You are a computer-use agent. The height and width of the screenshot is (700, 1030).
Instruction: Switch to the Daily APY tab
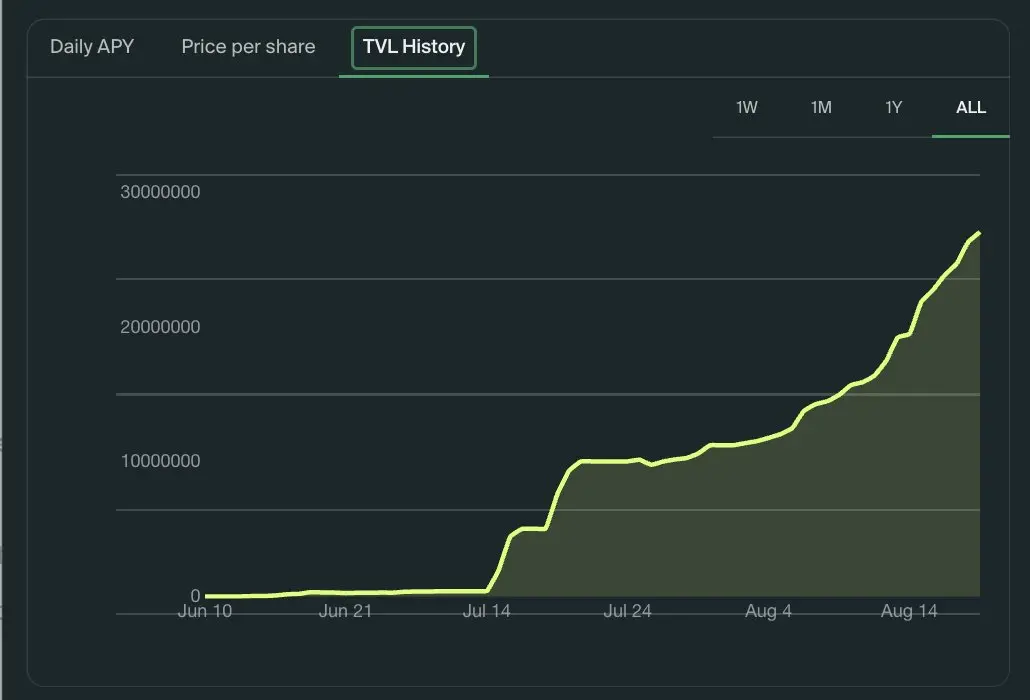point(92,47)
